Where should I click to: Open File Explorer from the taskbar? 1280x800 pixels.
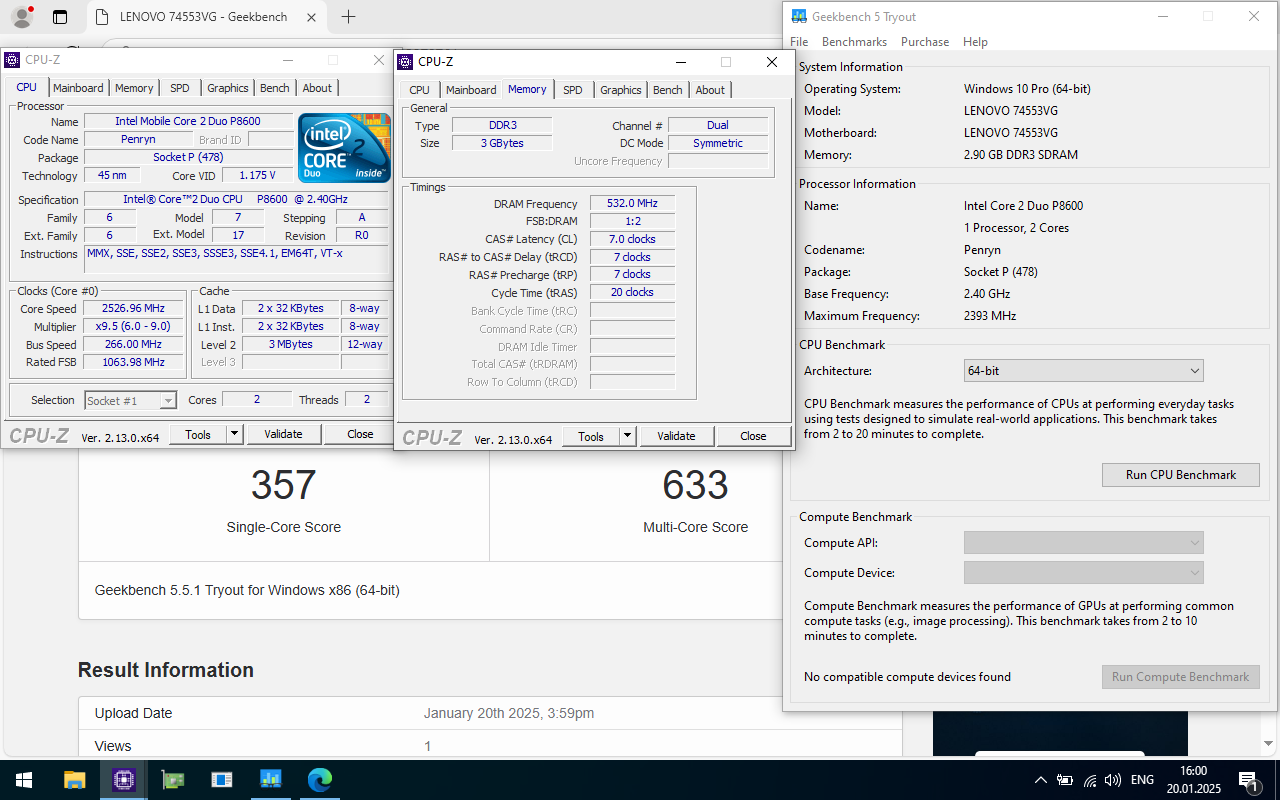coord(74,780)
